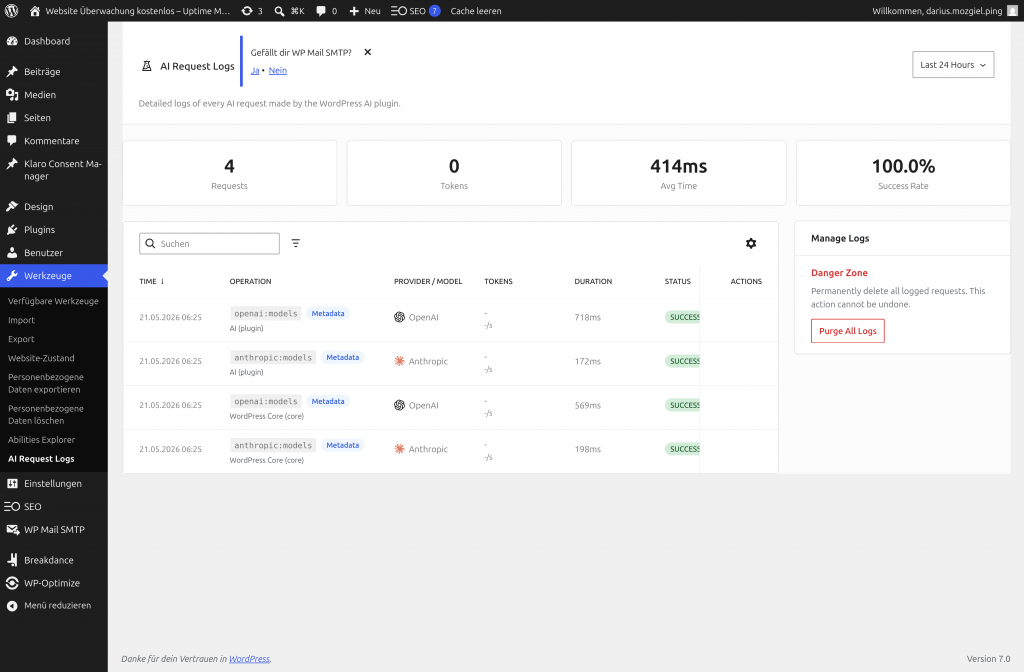Click Anthropic logo in 198ms row

tap(399, 449)
